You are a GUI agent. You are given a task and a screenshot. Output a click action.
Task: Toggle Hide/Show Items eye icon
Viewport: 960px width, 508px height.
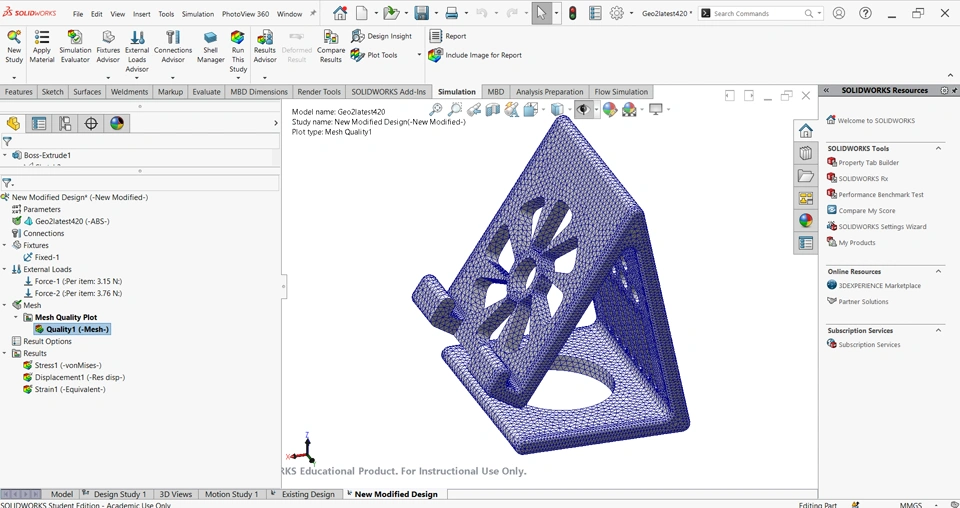tap(583, 110)
